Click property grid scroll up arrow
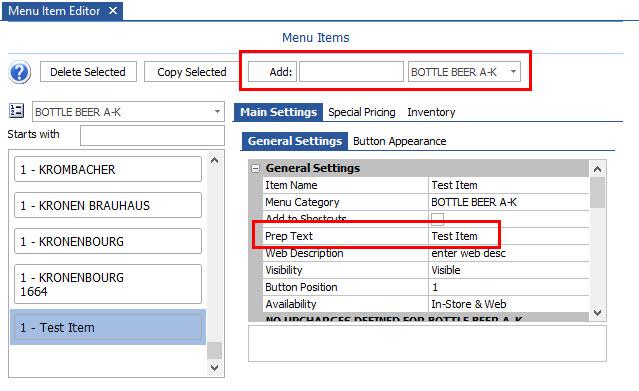 coord(597,168)
